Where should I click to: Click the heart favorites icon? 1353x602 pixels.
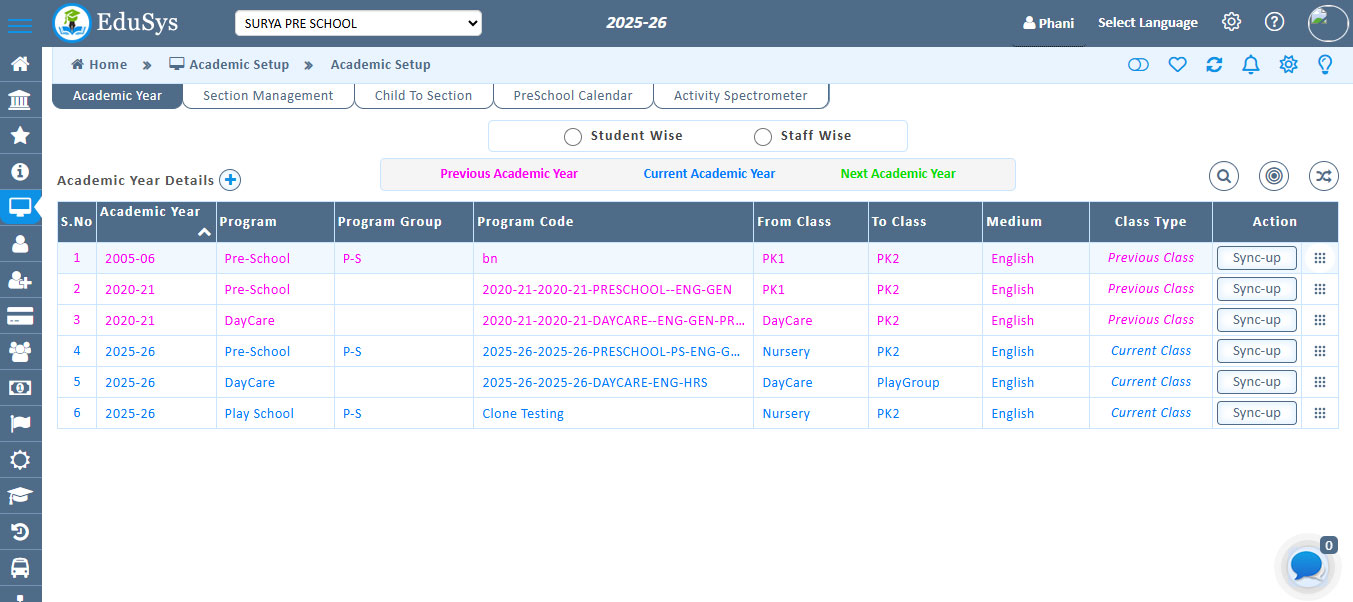pos(1177,65)
